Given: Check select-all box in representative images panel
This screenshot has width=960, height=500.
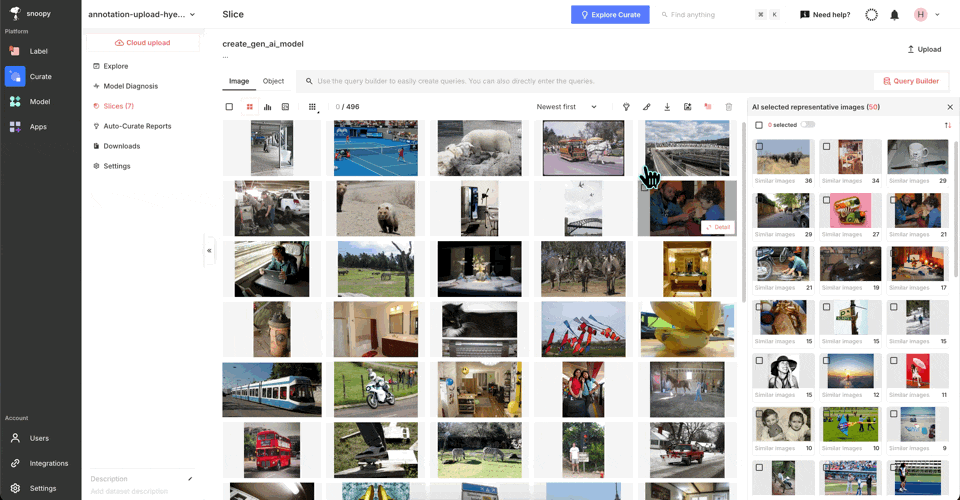Looking at the screenshot, I should pos(759,125).
